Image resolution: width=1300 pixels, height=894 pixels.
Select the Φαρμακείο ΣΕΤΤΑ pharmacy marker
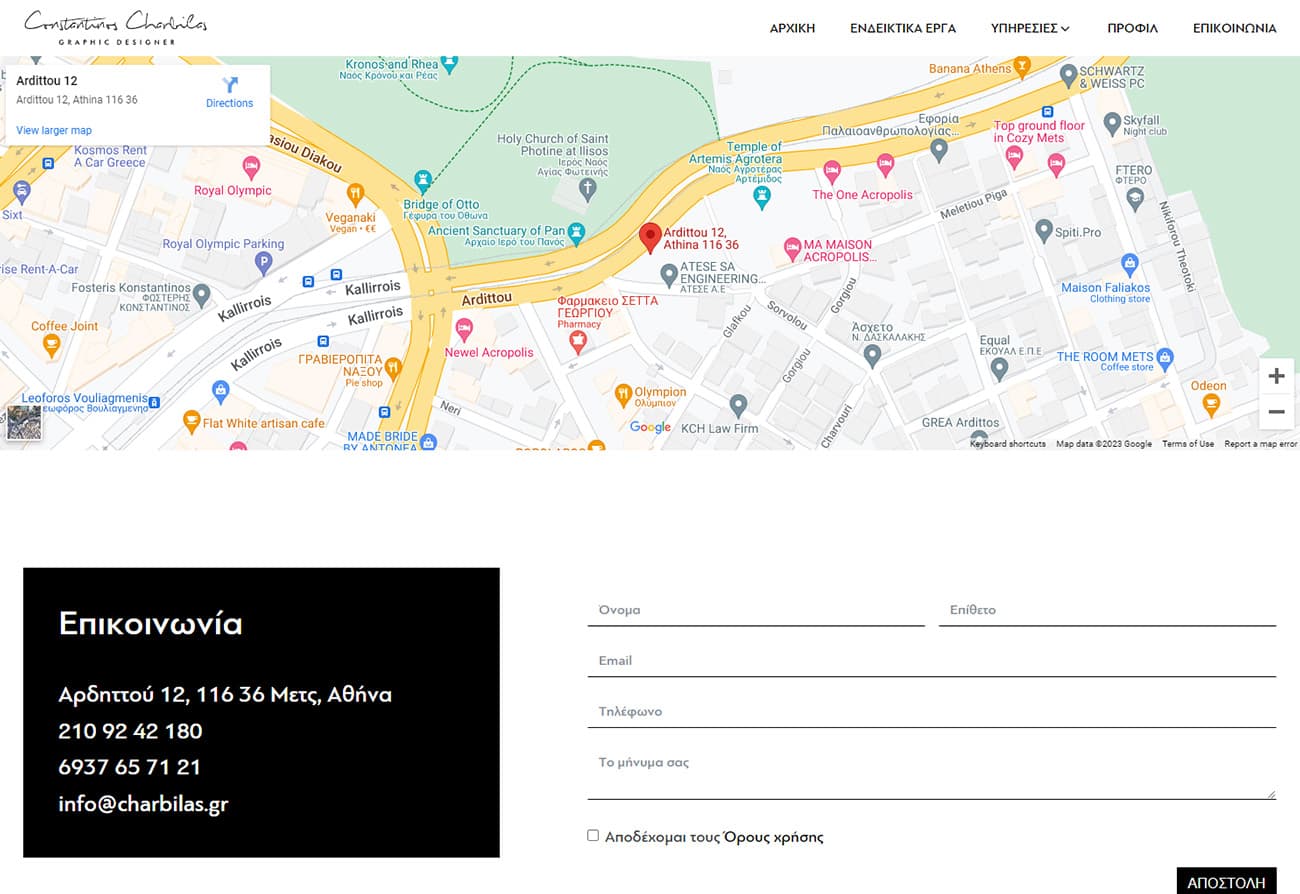click(577, 343)
